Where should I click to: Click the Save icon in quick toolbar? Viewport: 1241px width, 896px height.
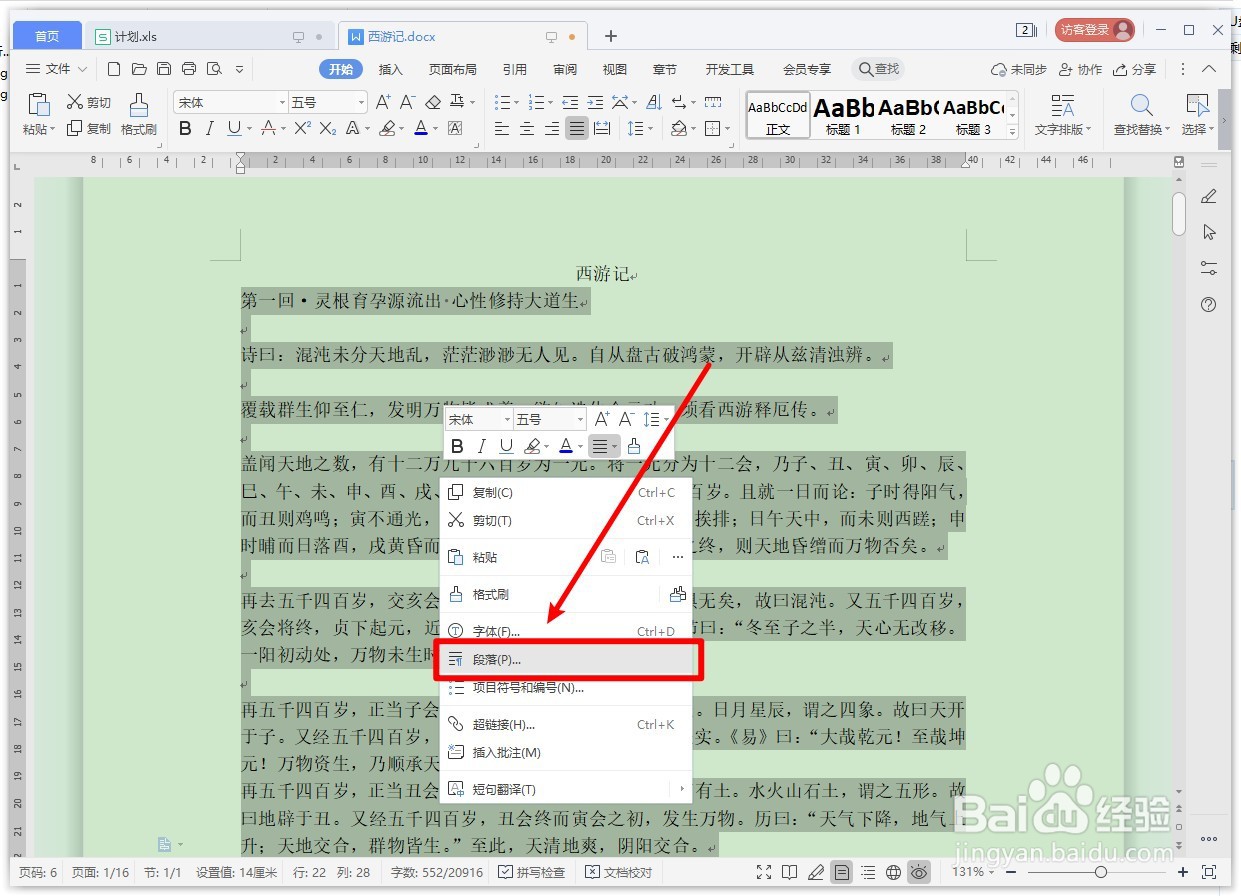click(164, 69)
